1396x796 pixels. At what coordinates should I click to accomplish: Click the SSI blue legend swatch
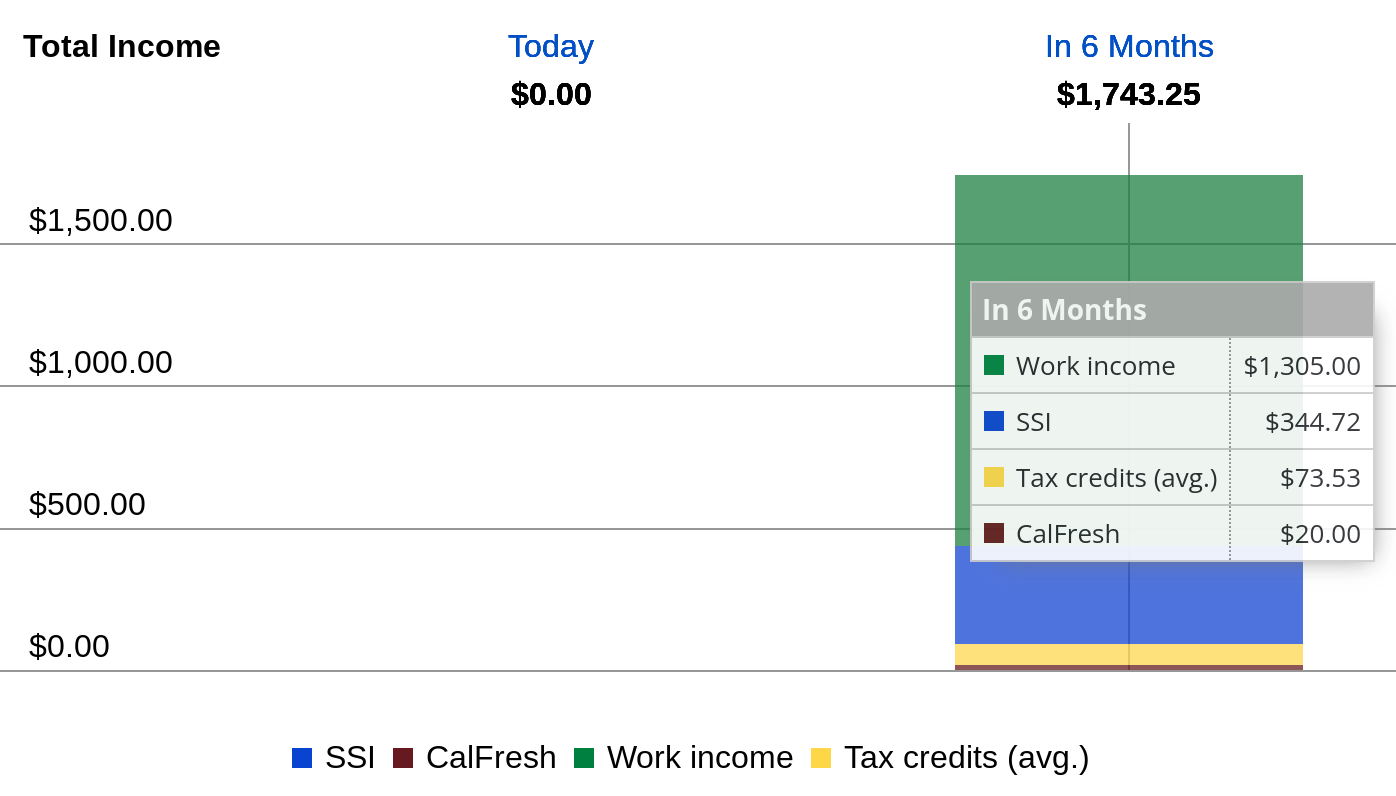pyautogui.click(x=302, y=758)
